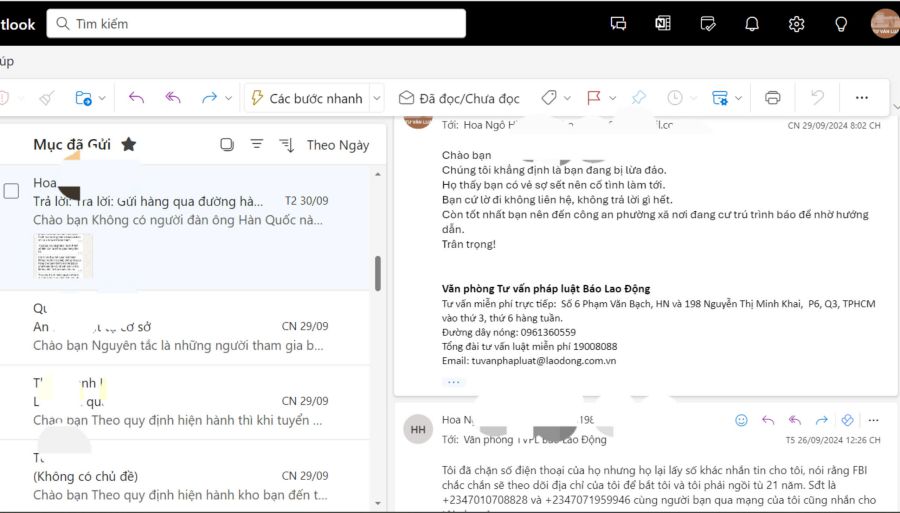900x513 pixels.
Task: Click the reply icon on HH message
Action: 768,420
